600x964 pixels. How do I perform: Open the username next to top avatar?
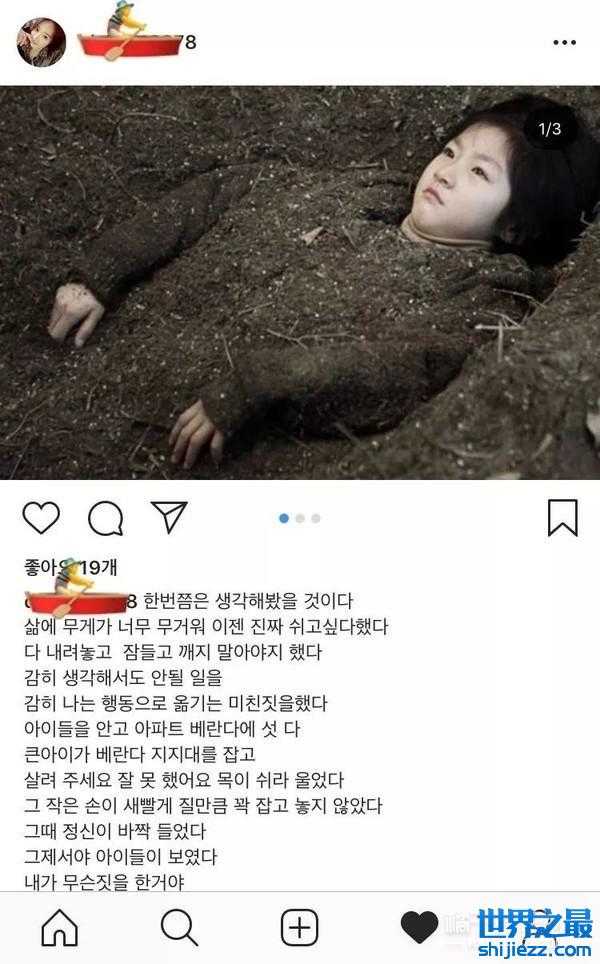tap(136, 42)
